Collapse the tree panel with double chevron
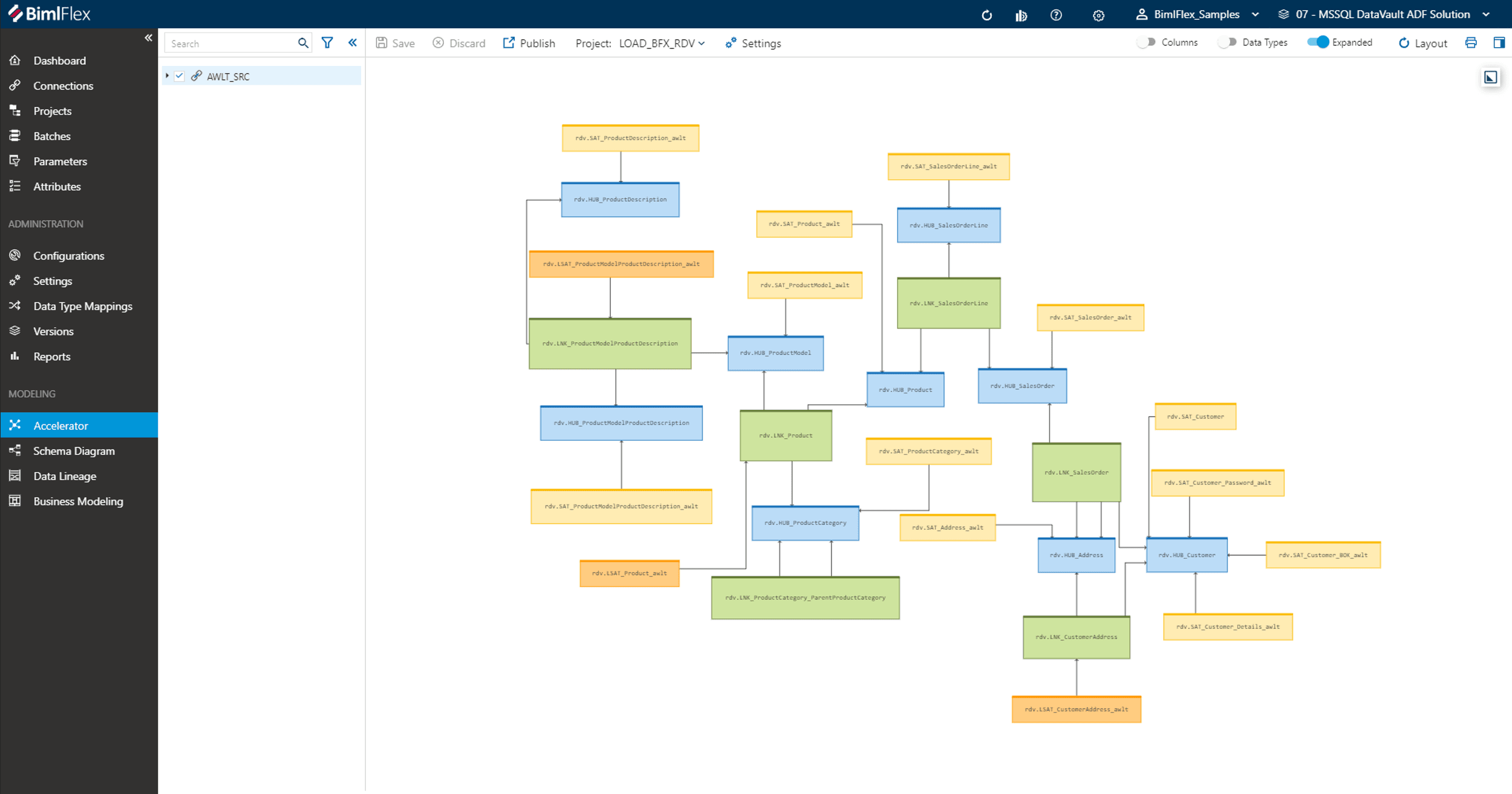The width and height of the screenshot is (1512, 794). [x=353, y=43]
